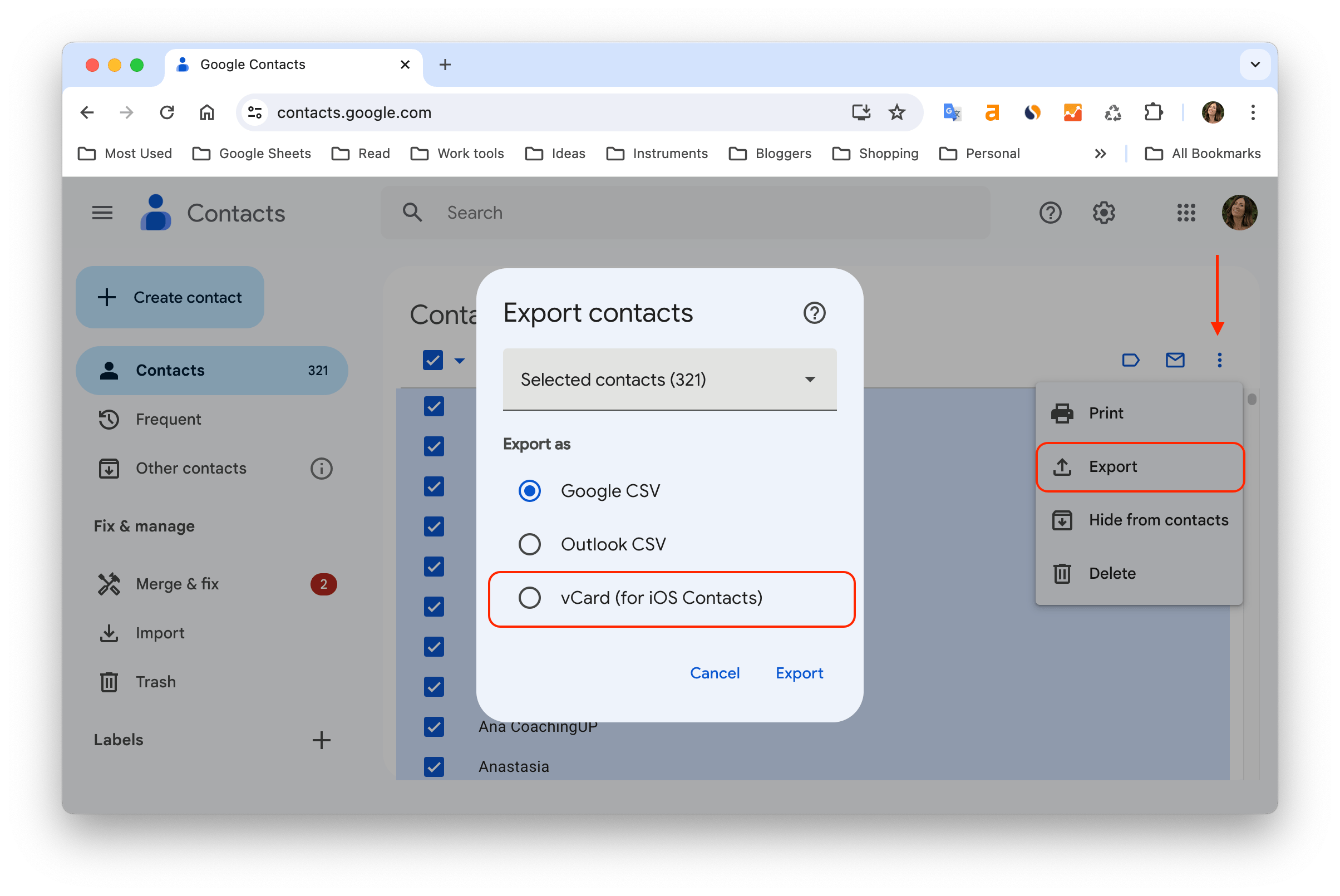Open the Extensions puzzle menu
Image resolution: width=1340 pixels, height=896 pixels.
(x=1153, y=112)
